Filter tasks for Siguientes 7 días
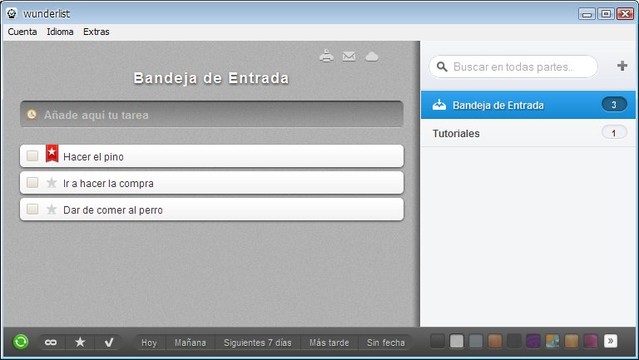This screenshot has height=360, width=639. 257,342
